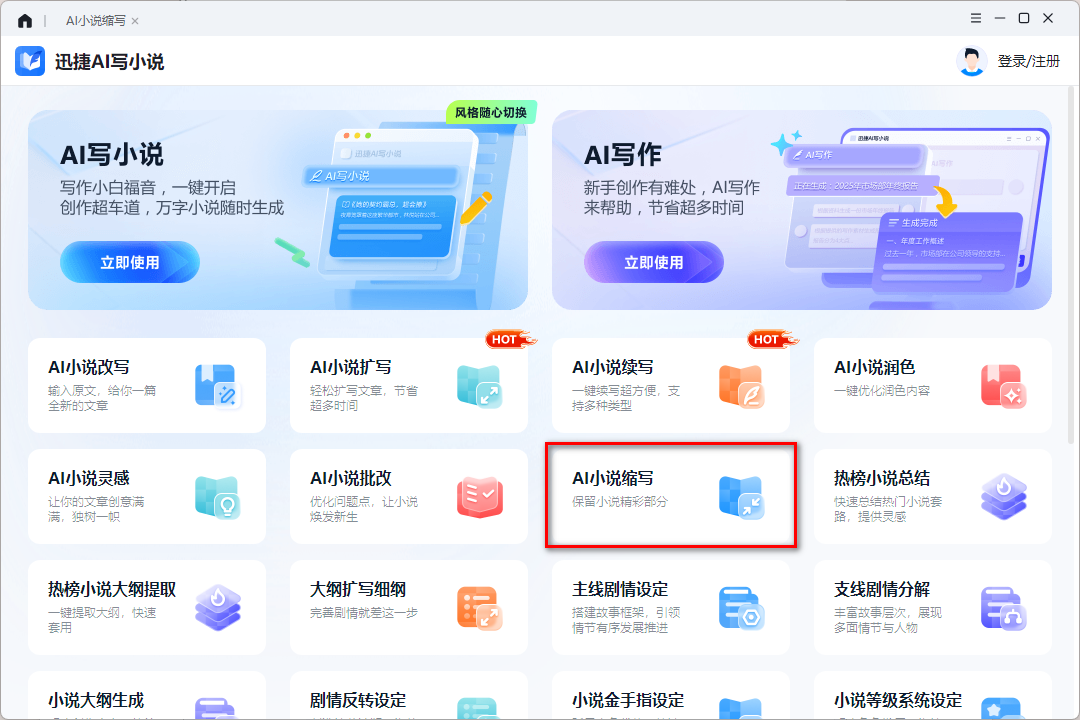Screen dimensions: 1080x720
Task: Click the AI小说批改 checklist icon
Action: [x=479, y=497]
